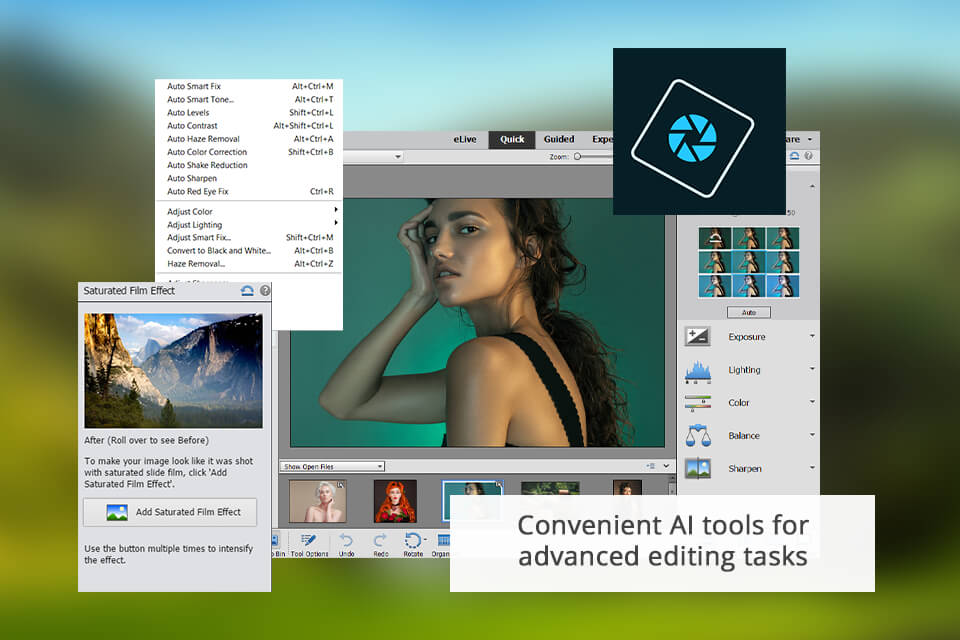Click Undo in the bottom taskbar

point(347,544)
